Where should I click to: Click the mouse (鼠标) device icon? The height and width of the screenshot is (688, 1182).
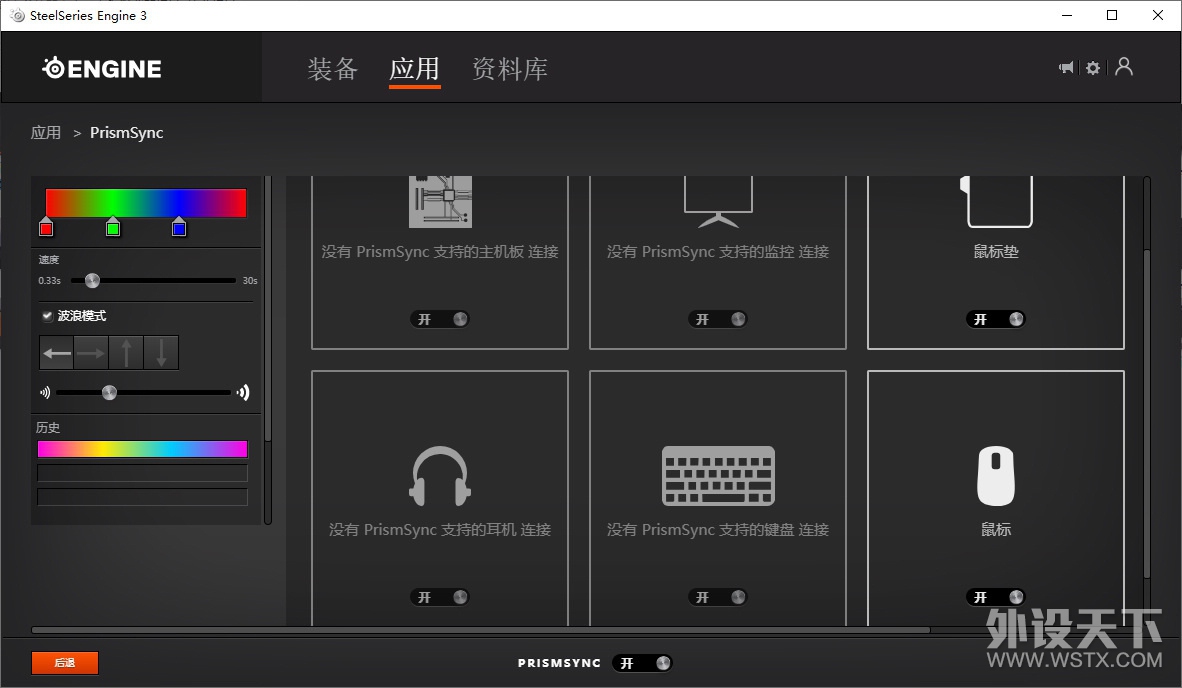click(x=996, y=475)
